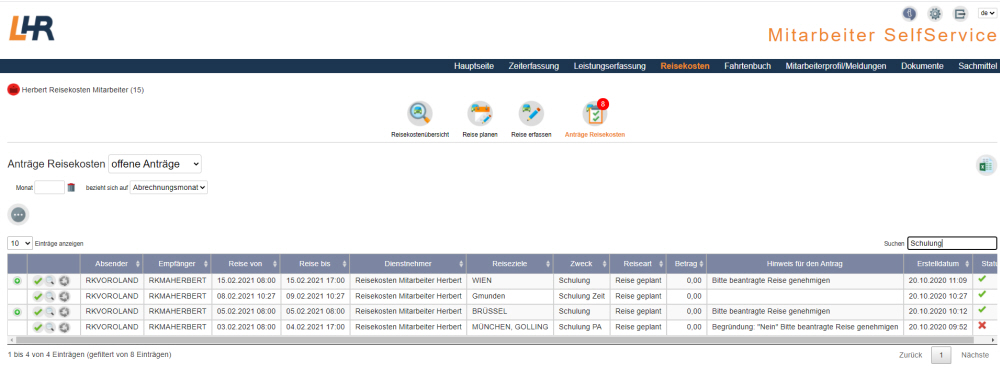View details of WIEN request via magnifier
Image resolution: width=1000 pixels, height=368 pixels.
pyautogui.click(x=50, y=280)
